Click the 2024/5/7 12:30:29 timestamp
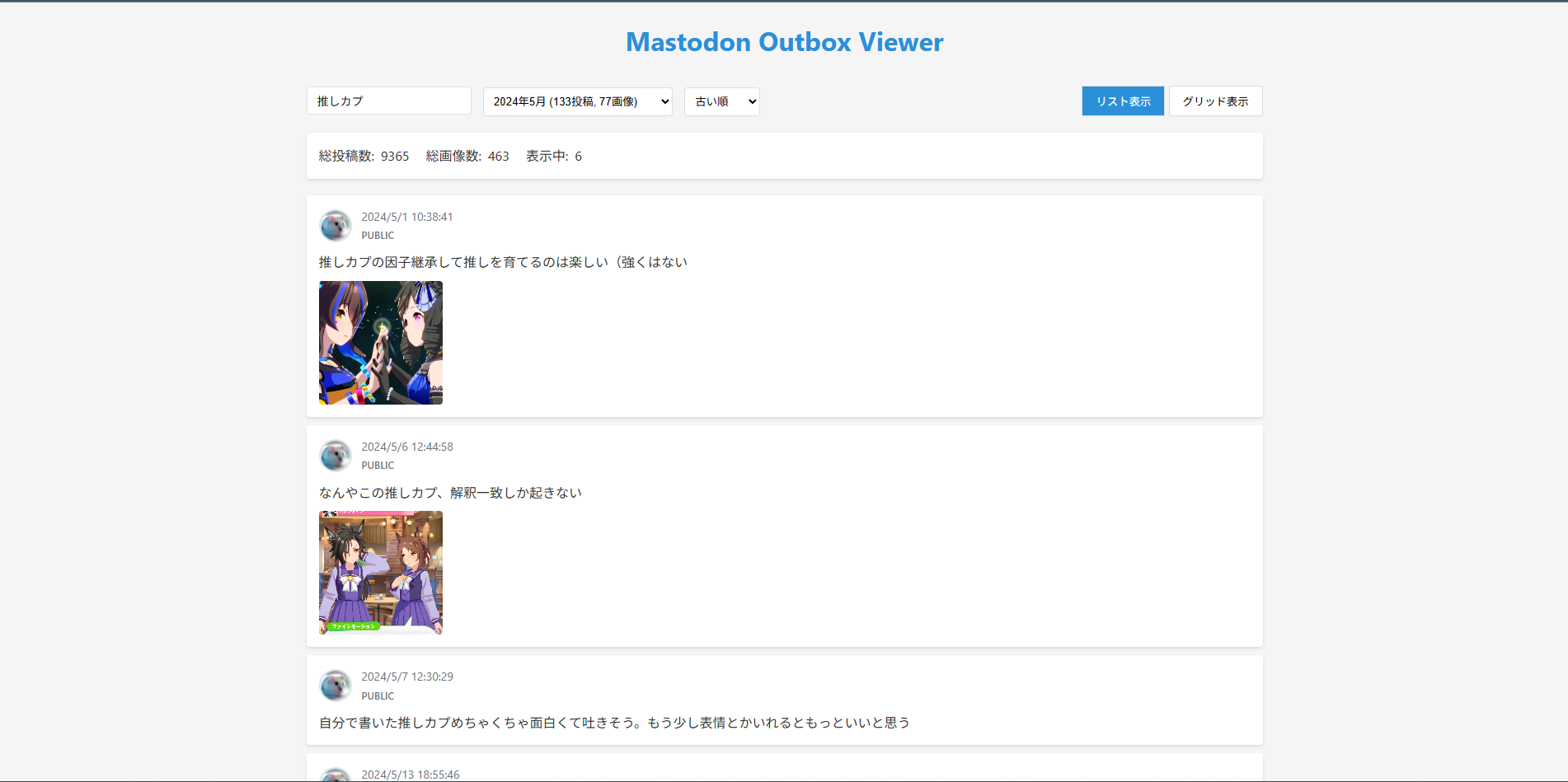 407,677
